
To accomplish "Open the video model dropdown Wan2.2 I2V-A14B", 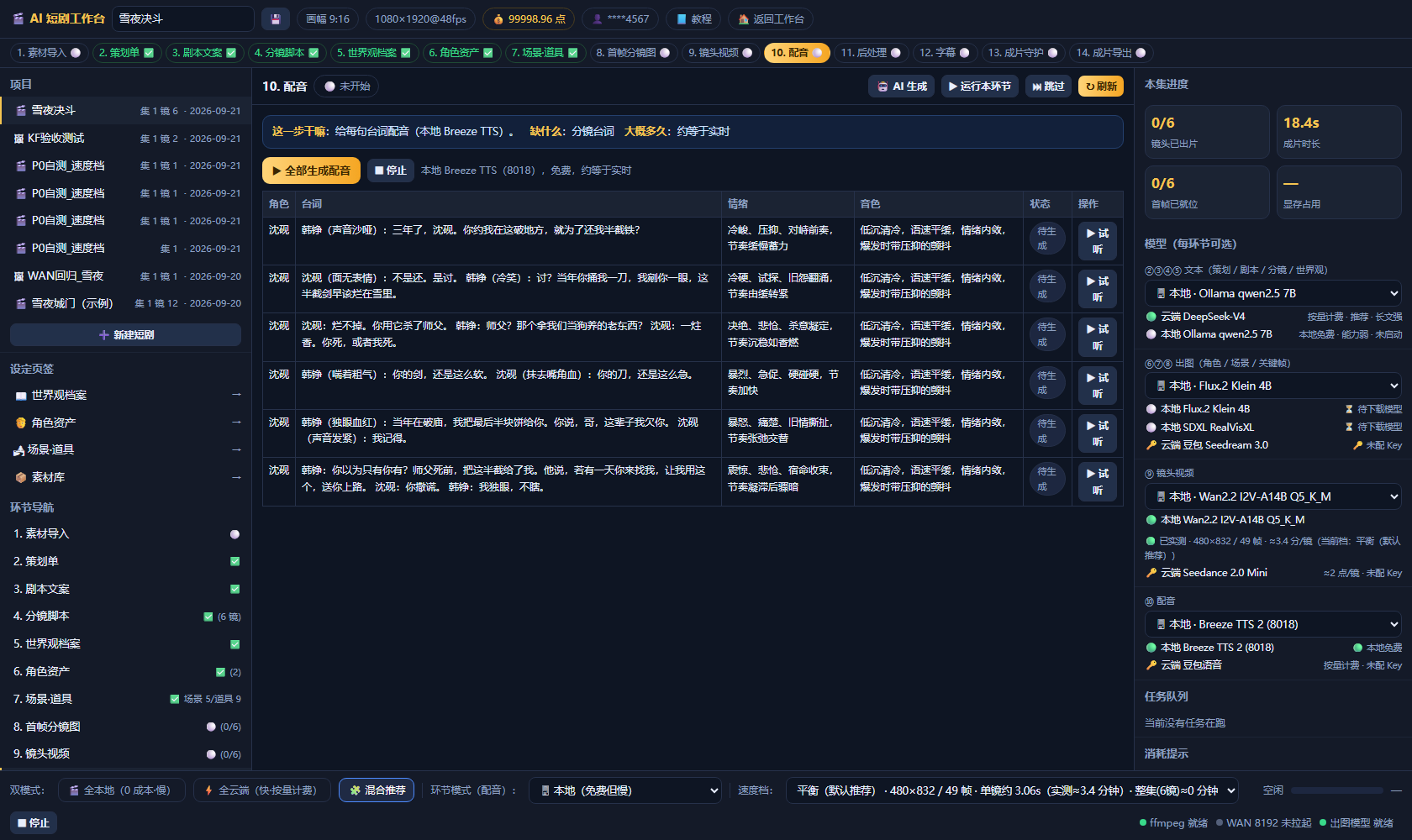I will tap(1272, 496).
